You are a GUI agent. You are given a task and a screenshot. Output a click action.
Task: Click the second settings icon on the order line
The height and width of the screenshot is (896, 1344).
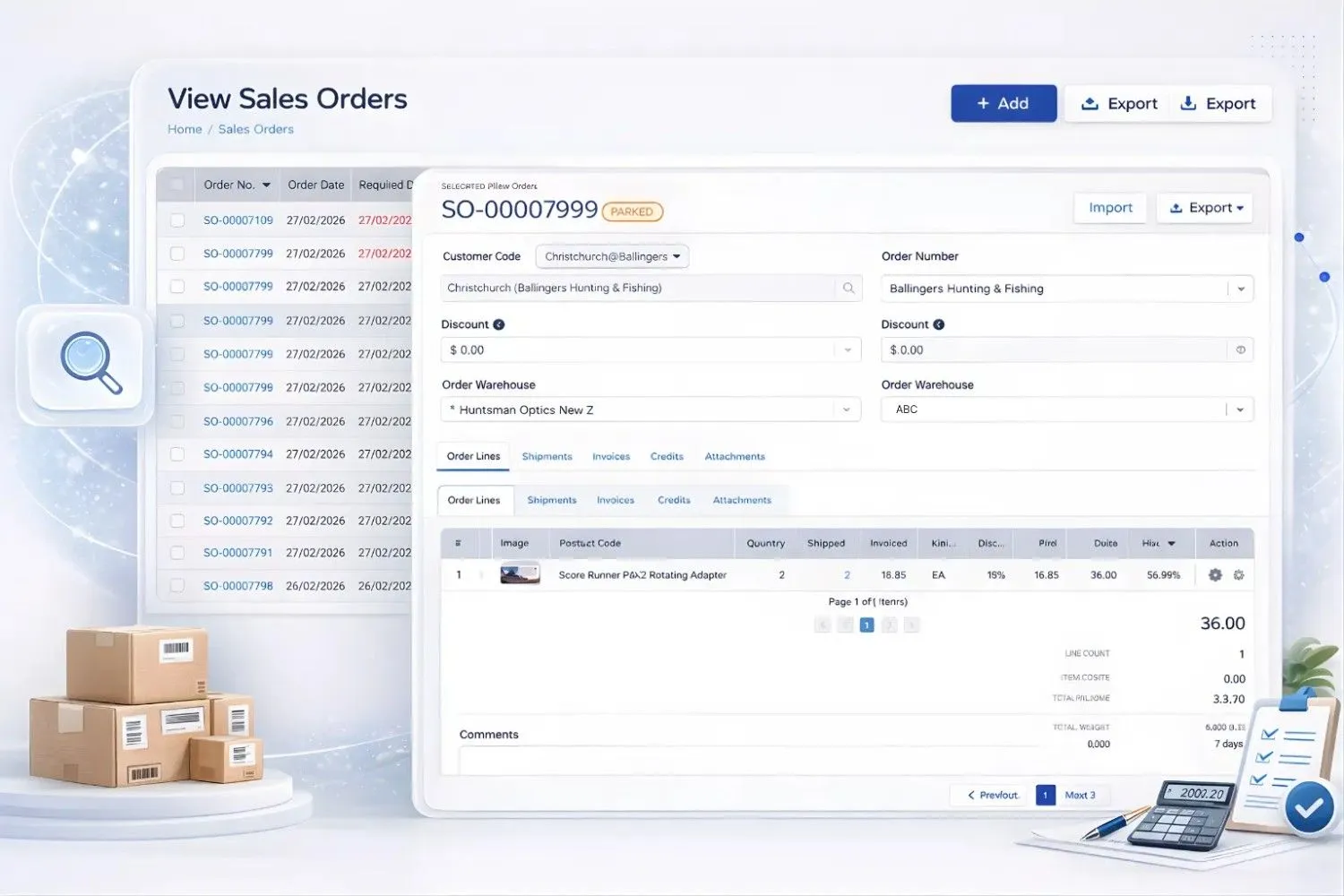point(1238,574)
